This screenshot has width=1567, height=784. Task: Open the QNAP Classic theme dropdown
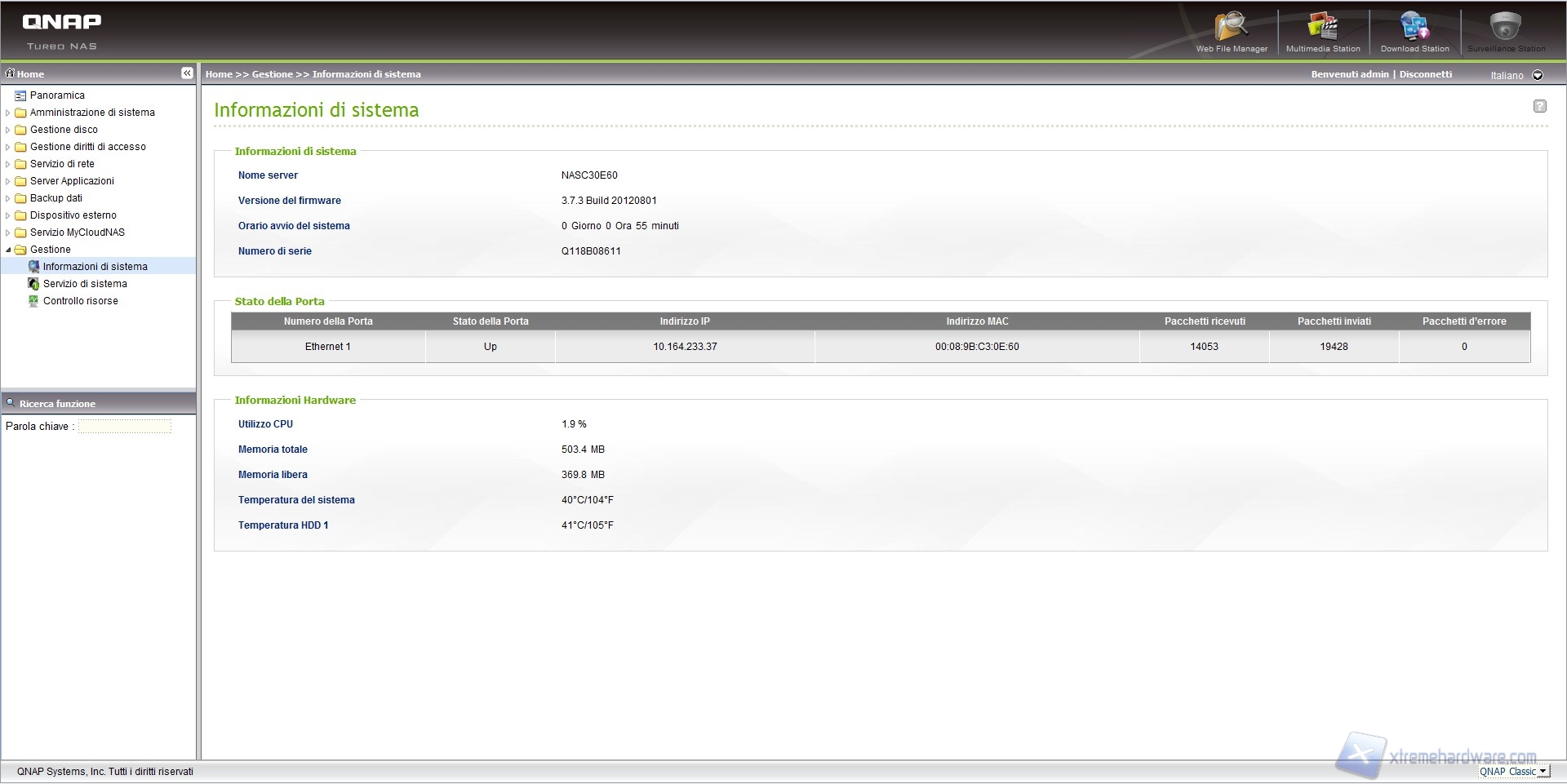pos(1542,771)
